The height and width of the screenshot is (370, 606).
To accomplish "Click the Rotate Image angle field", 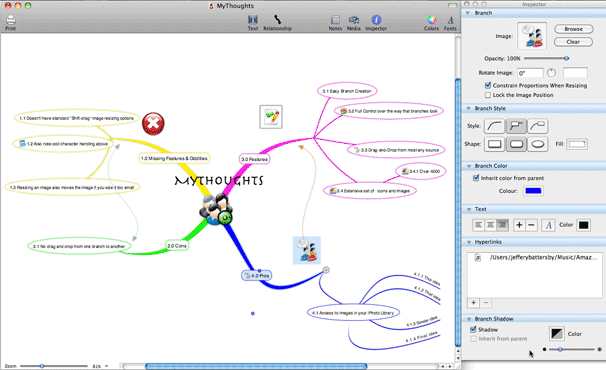I will point(530,73).
